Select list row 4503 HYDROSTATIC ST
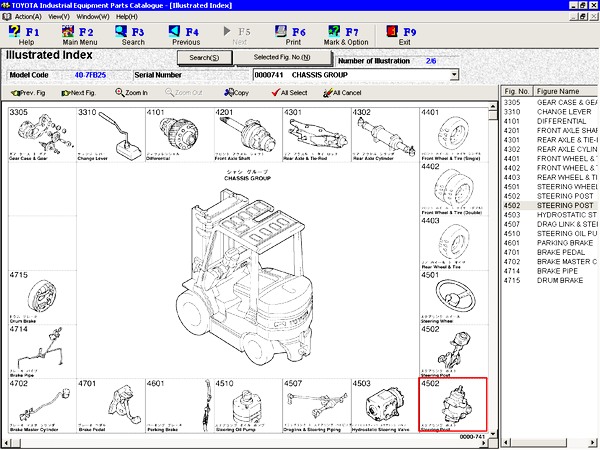 click(x=550, y=215)
